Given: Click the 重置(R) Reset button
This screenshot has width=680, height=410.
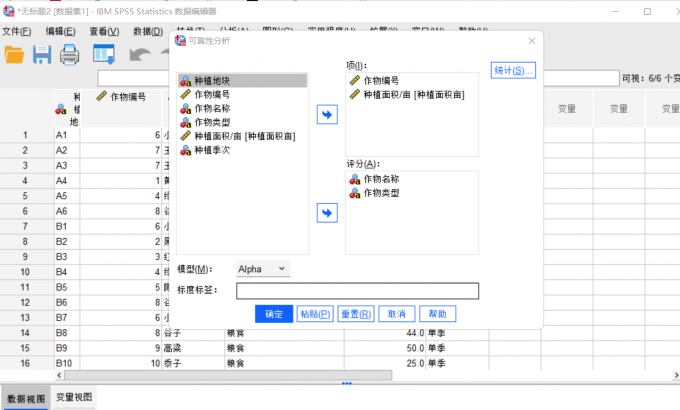Looking at the screenshot, I should click(356, 314).
